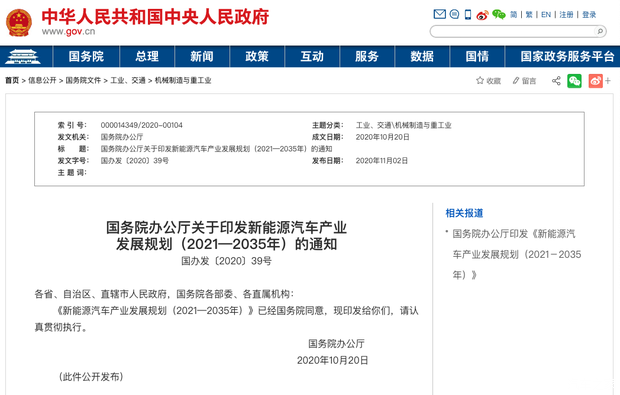Select issuing agency 国务院办公厅 in info box
The image size is (620, 395).
122,137
